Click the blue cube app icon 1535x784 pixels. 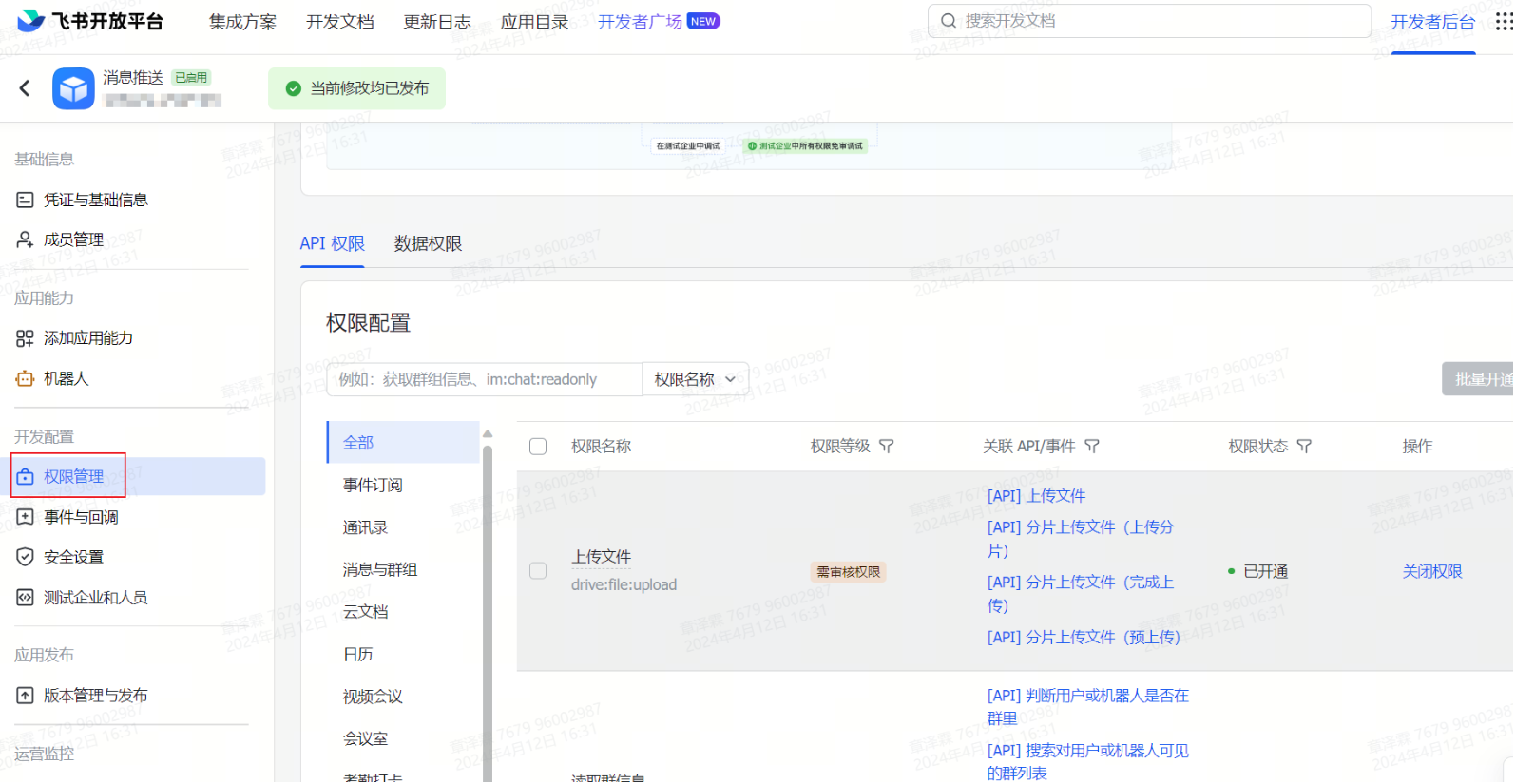(x=73, y=88)
